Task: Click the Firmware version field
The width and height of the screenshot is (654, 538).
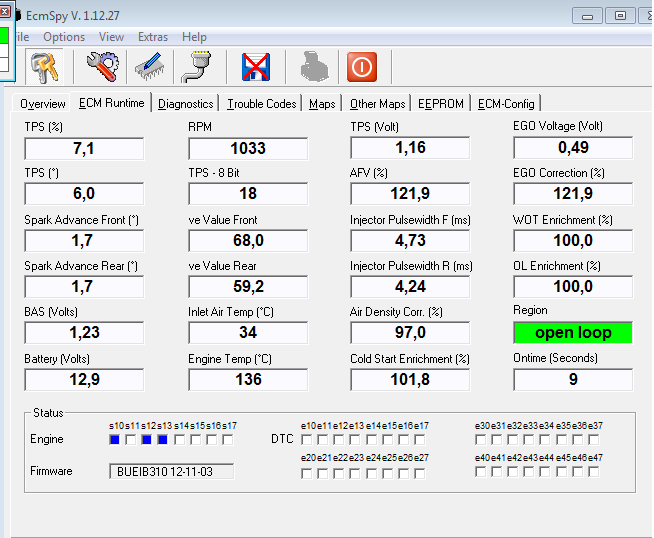Action: pyautogui.click(x=171, y=471)
